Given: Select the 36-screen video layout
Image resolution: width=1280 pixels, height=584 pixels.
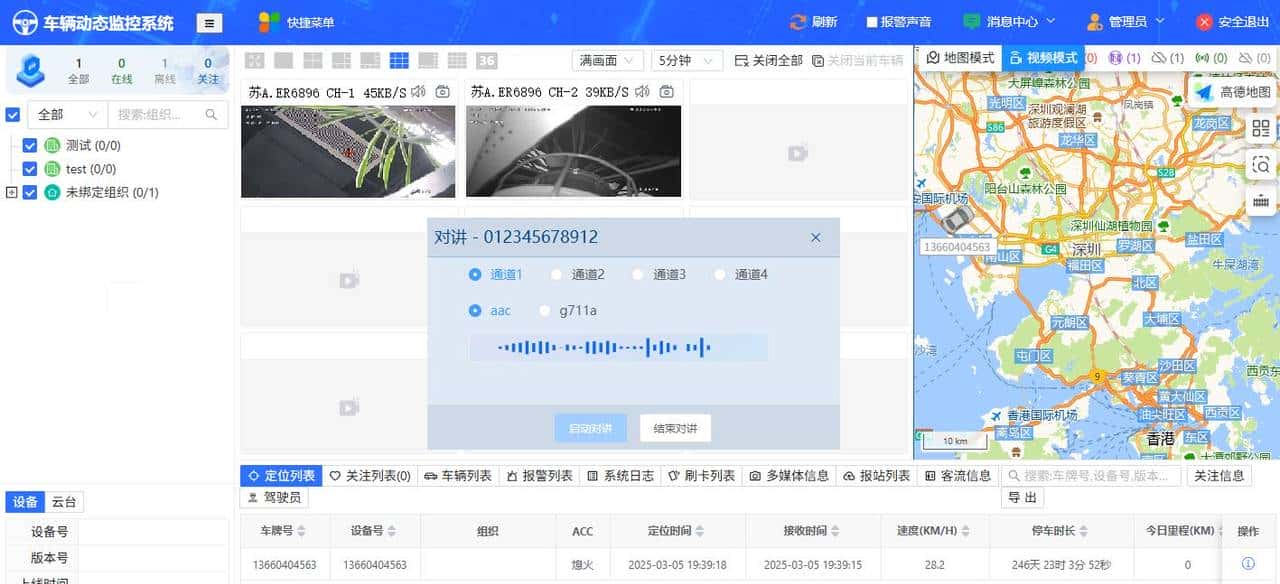Looking at the screenshot, I should click(486, 60).
